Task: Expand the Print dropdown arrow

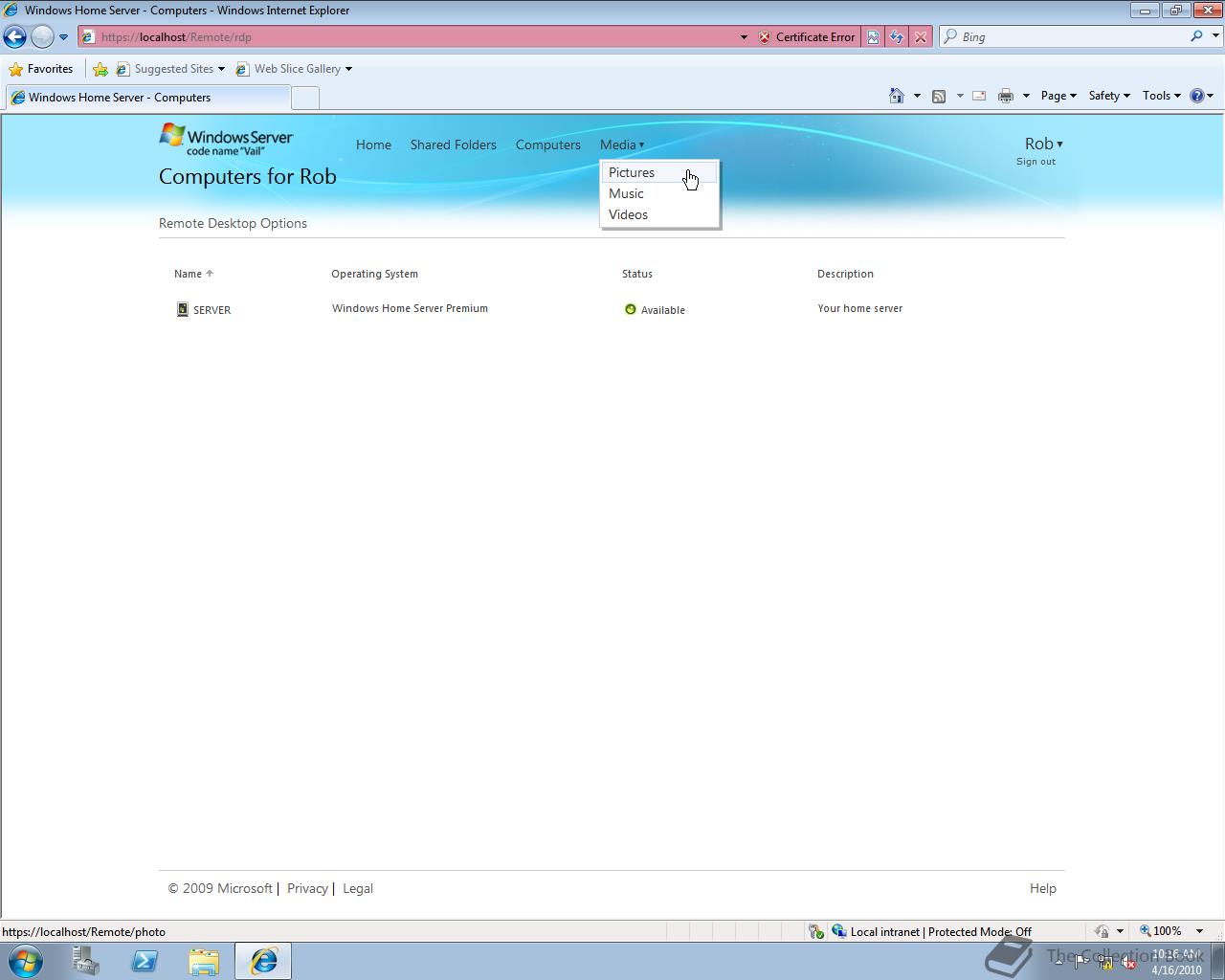Action: (x=1026, y=96)
